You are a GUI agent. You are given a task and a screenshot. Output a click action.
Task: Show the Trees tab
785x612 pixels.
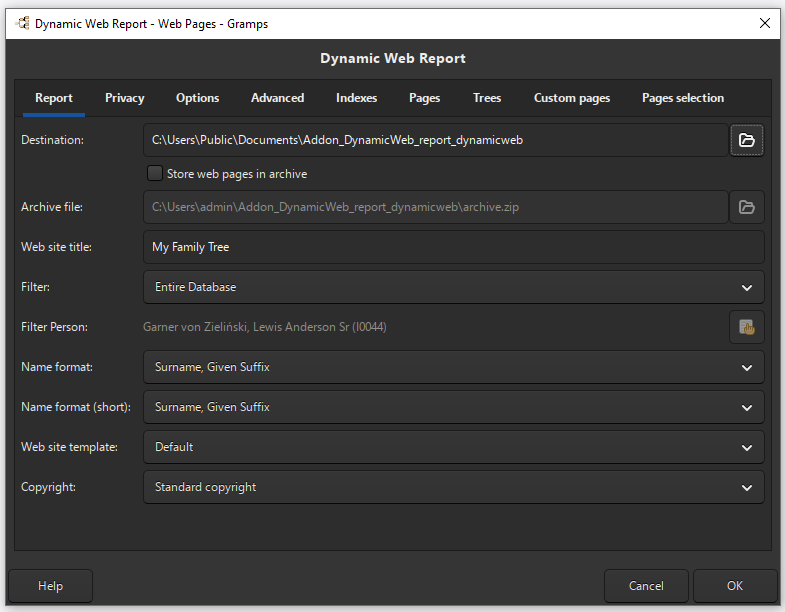(487, 98)
